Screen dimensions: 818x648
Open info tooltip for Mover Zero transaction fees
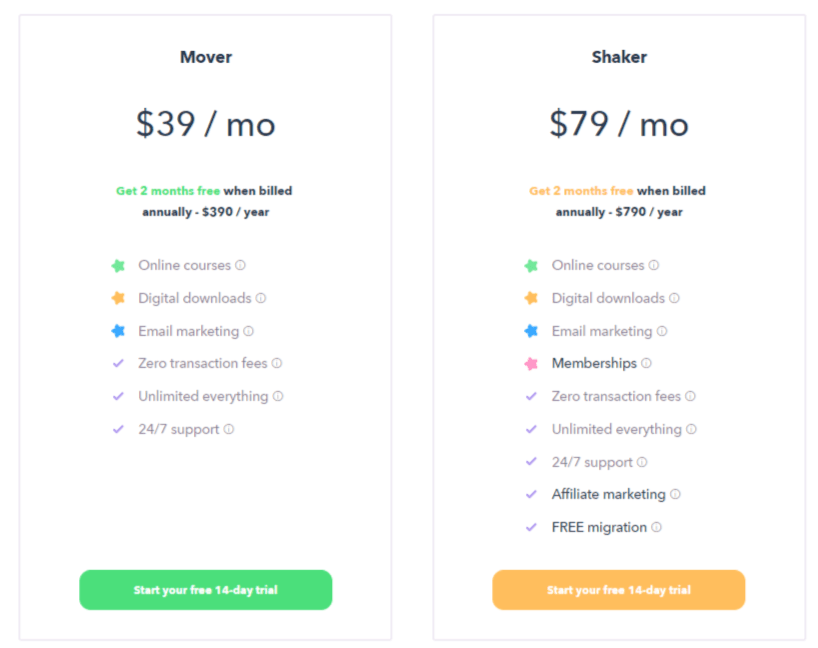(277, 363)
